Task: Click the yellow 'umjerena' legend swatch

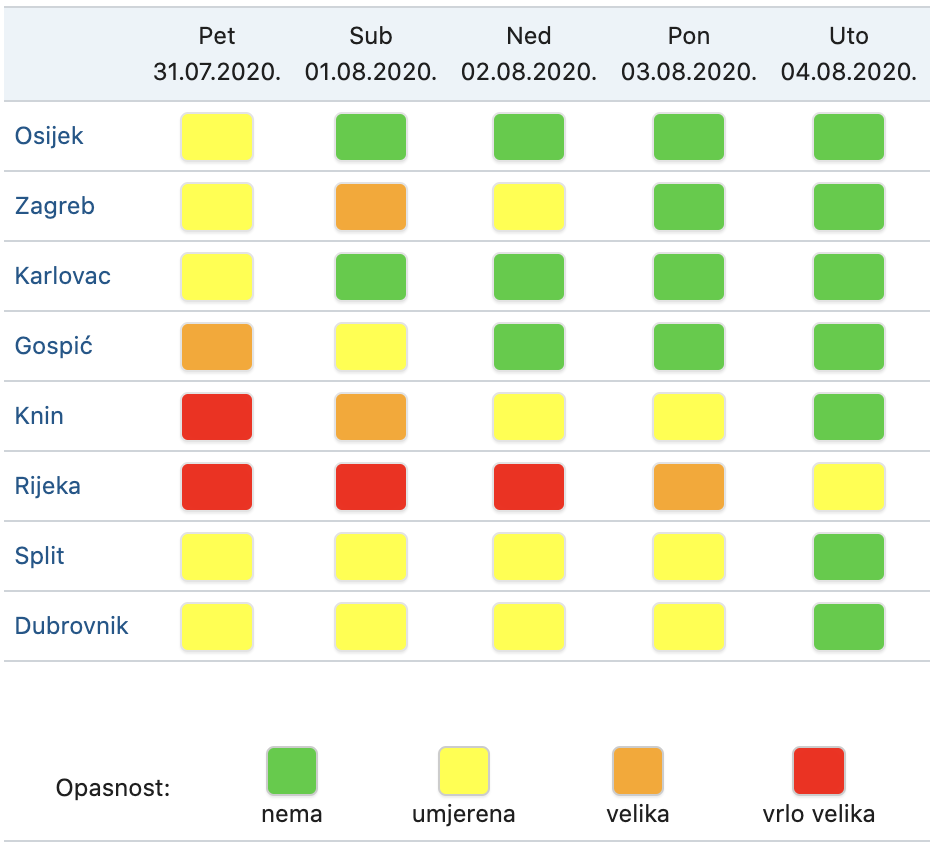Action: tap(464, 771)
